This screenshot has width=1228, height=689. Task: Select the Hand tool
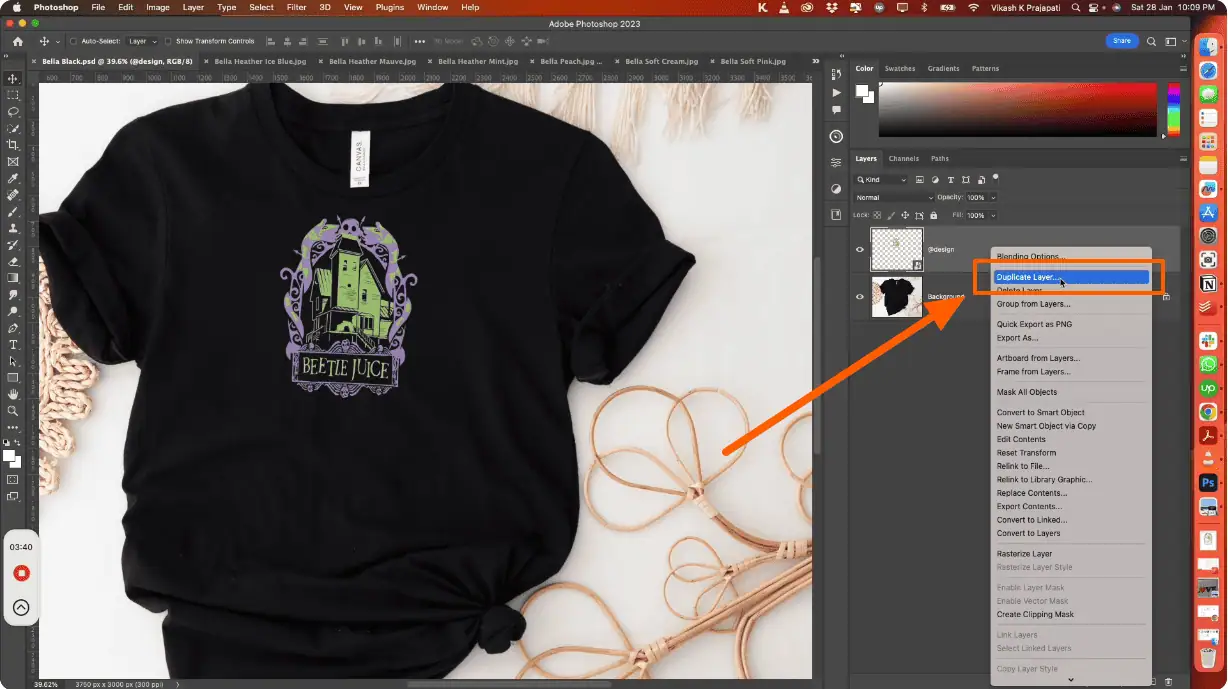pyautogui.click(x=13, y=394)
